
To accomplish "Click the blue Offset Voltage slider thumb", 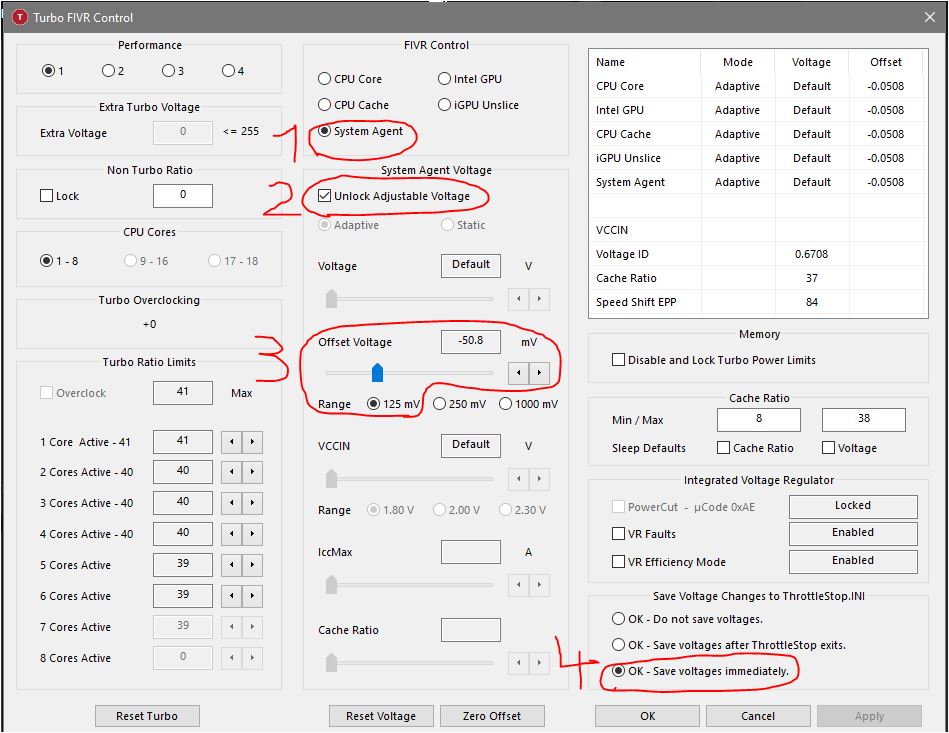I will tap(377, 373).
